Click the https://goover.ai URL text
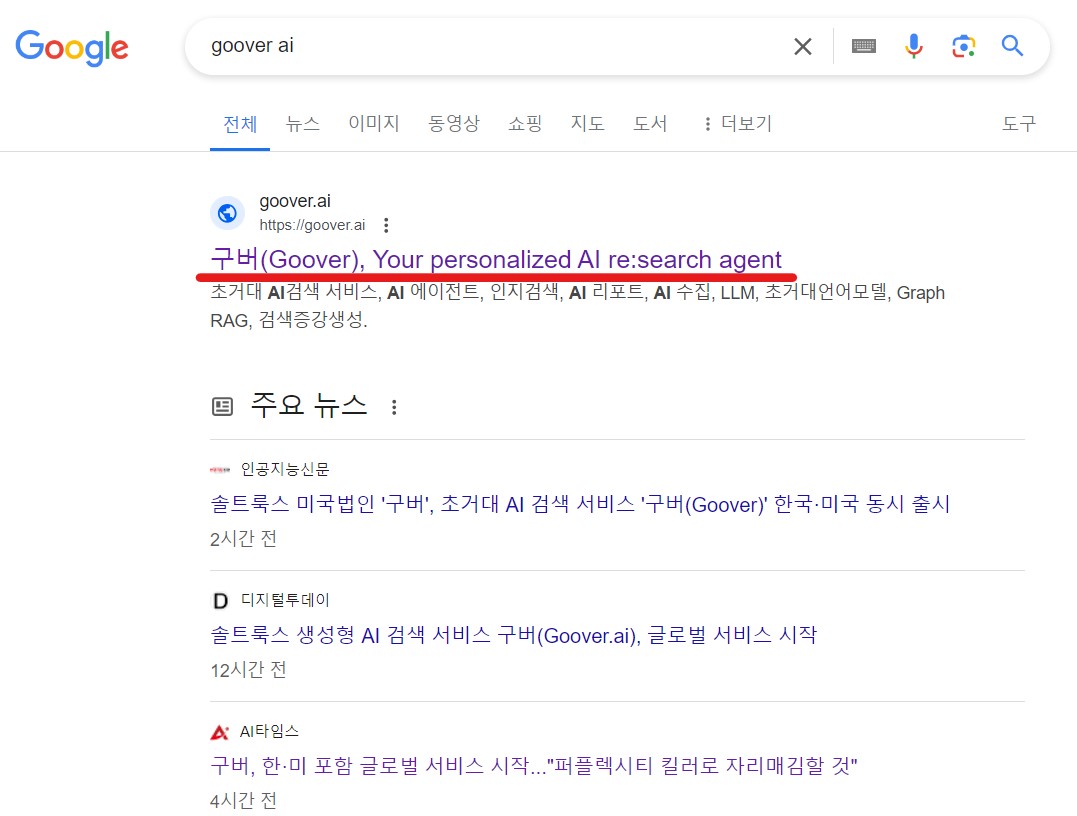 pos(312,225)
